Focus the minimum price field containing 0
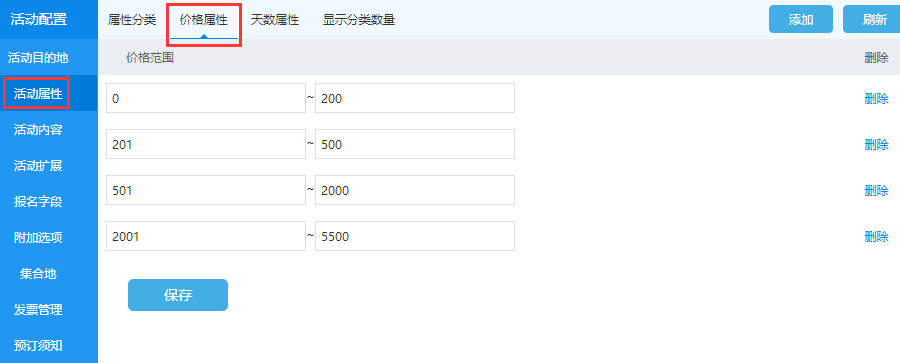900x363 pixels. click(206, 98)
